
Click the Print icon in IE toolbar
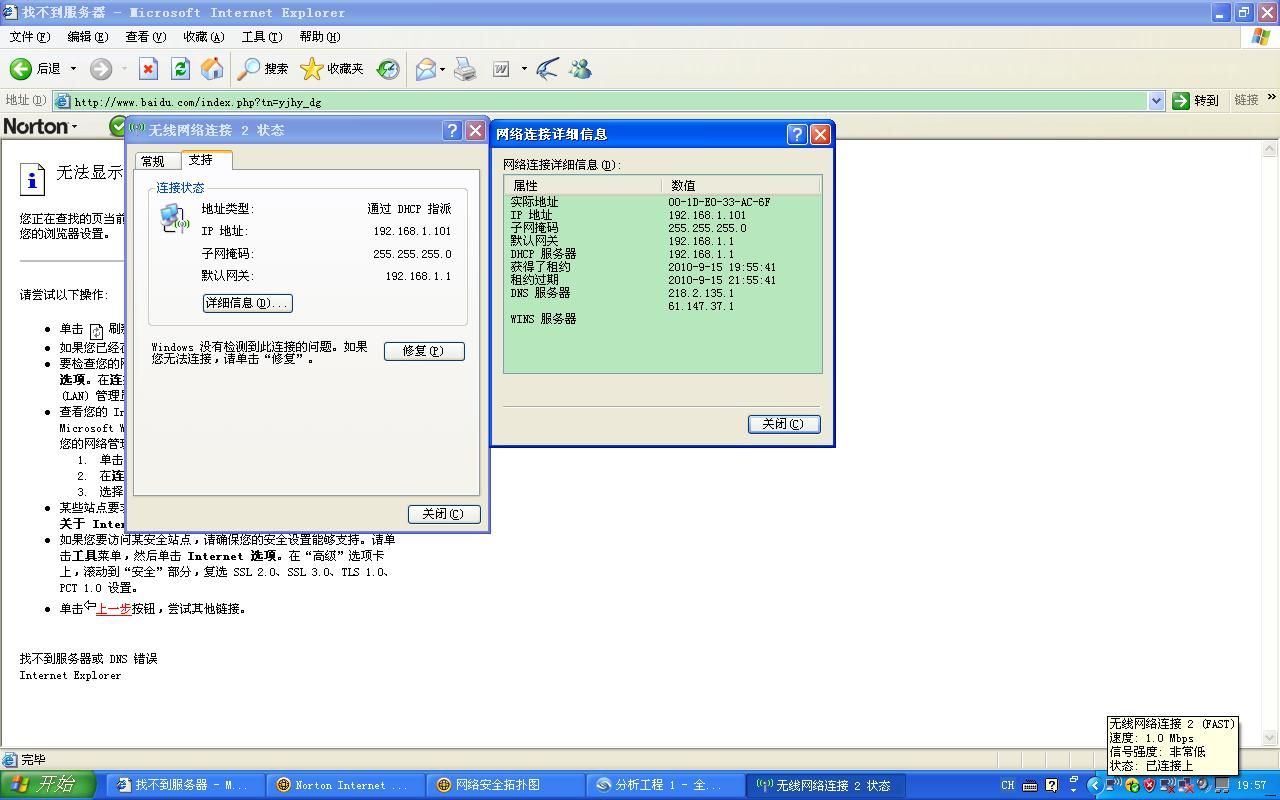[x=465, y=69]
